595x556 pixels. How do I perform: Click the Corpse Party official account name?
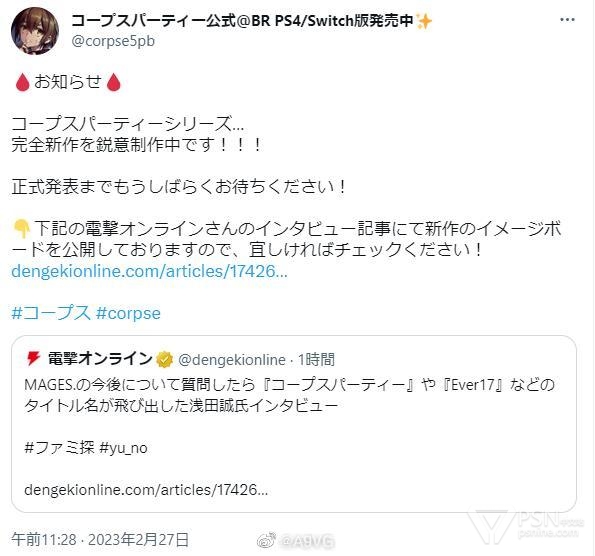point(242,20)
